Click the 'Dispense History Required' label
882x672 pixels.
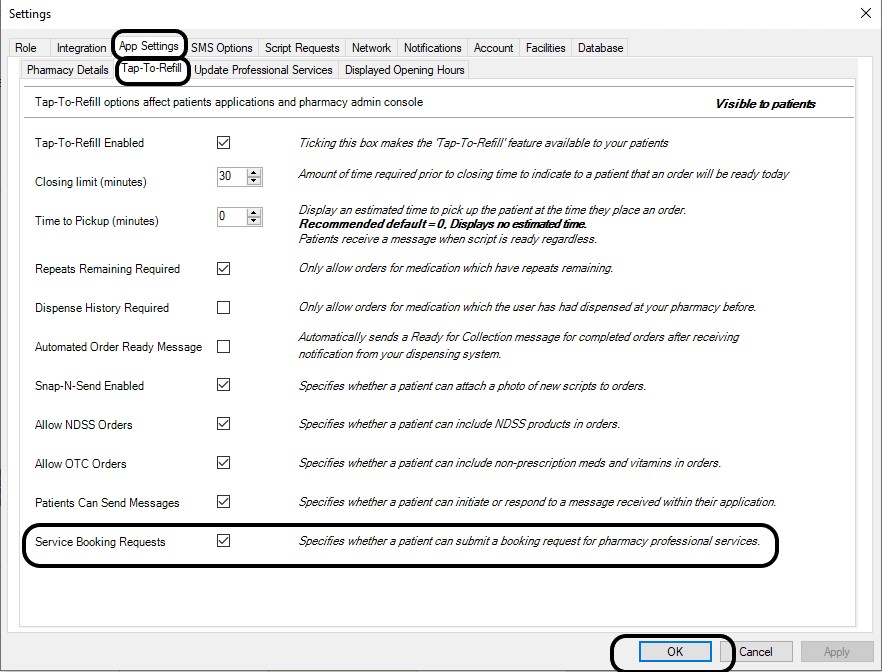coord(102,308)
